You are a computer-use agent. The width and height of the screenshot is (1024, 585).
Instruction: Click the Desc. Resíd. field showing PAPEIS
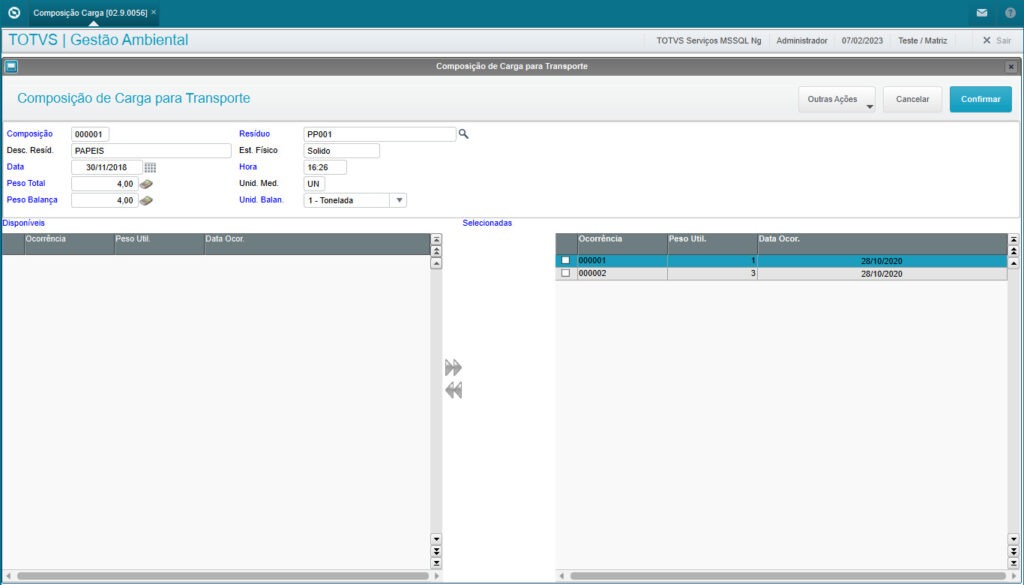[x=152, y=151]
